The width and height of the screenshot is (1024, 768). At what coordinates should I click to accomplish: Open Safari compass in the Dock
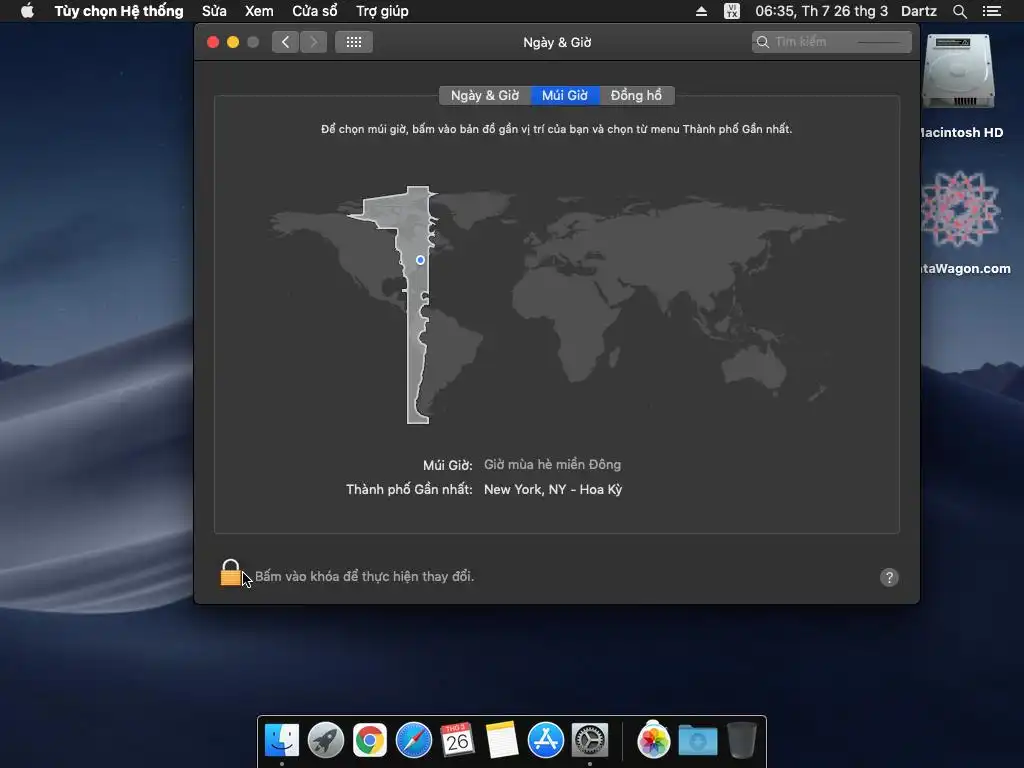[413, 741]
